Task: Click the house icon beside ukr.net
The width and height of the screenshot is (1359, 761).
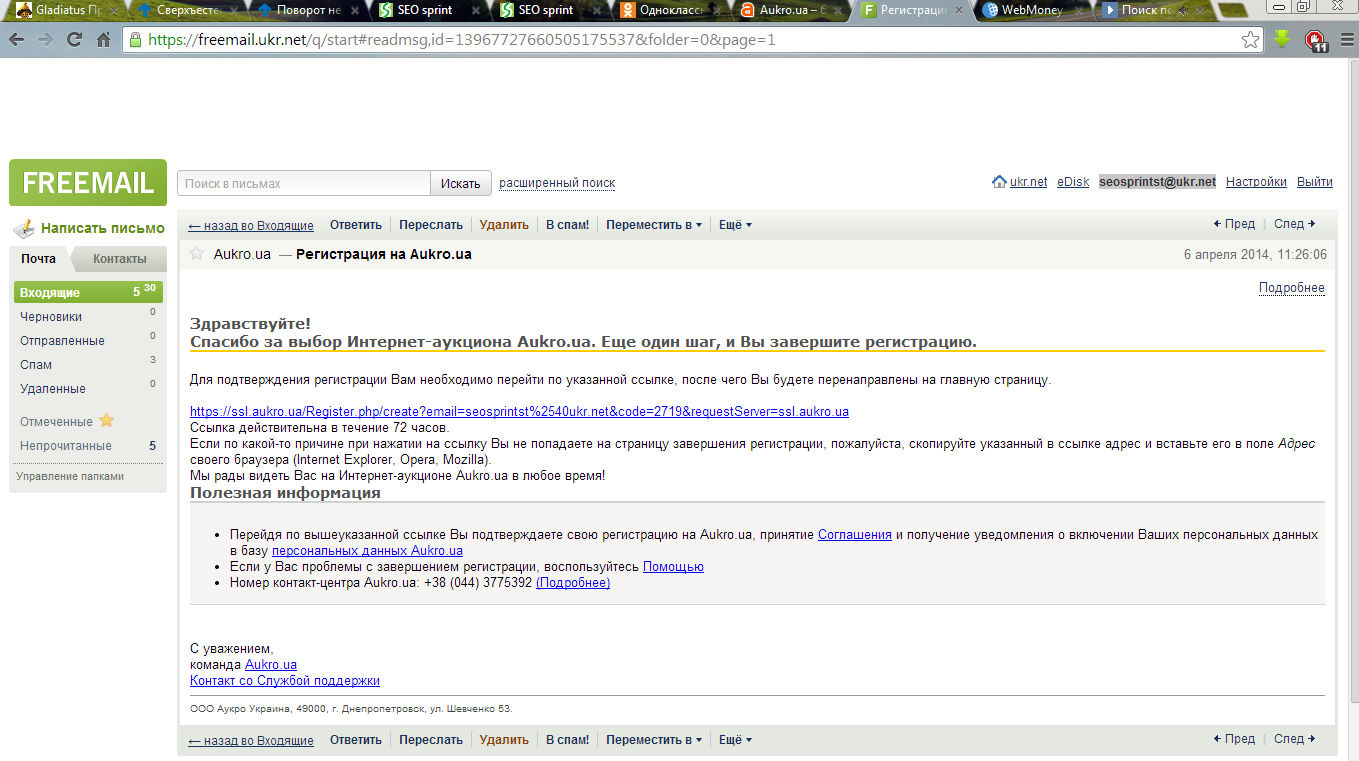Action: tap(999, 182)
